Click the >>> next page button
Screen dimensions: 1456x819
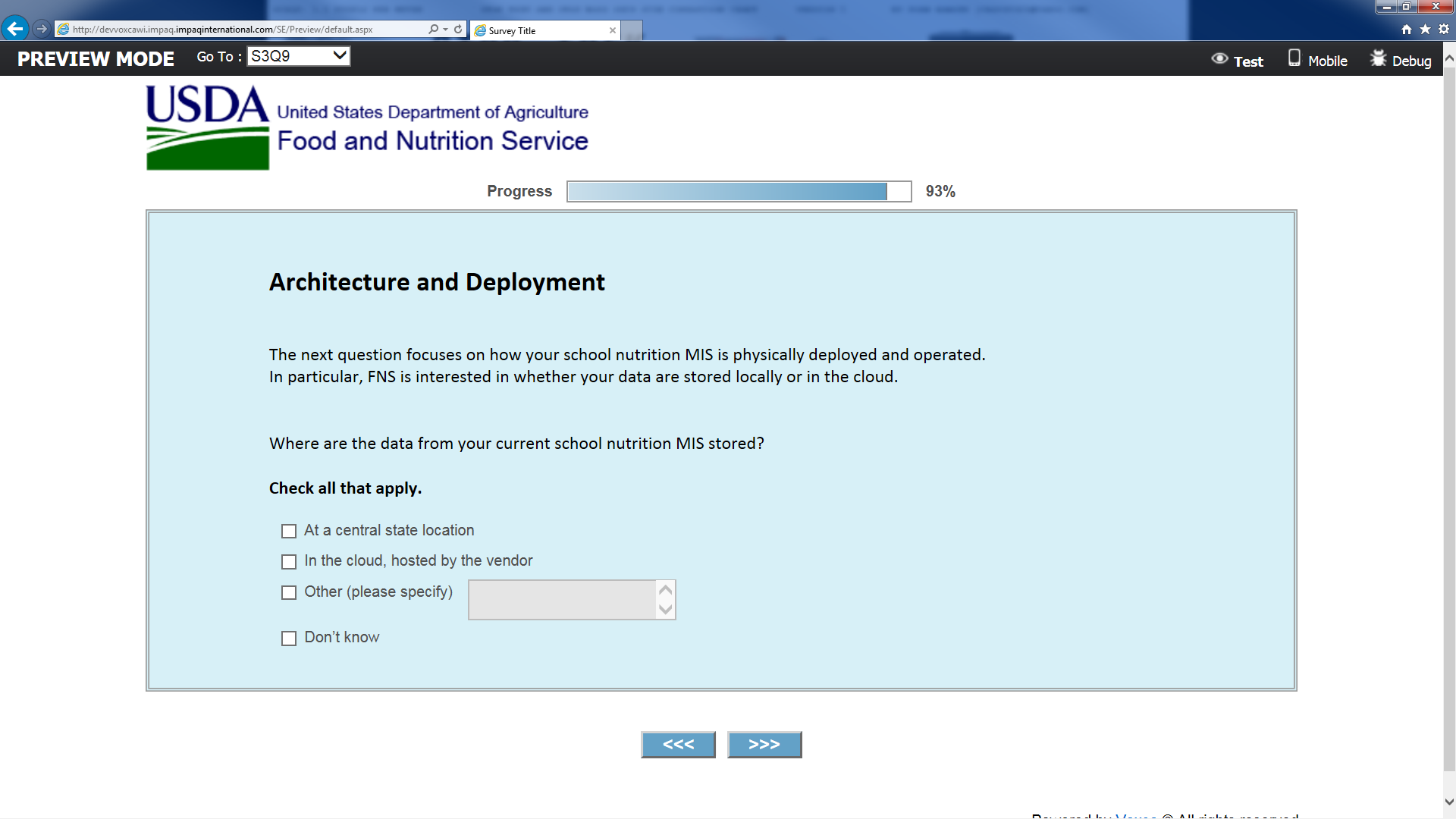point(764,745)
